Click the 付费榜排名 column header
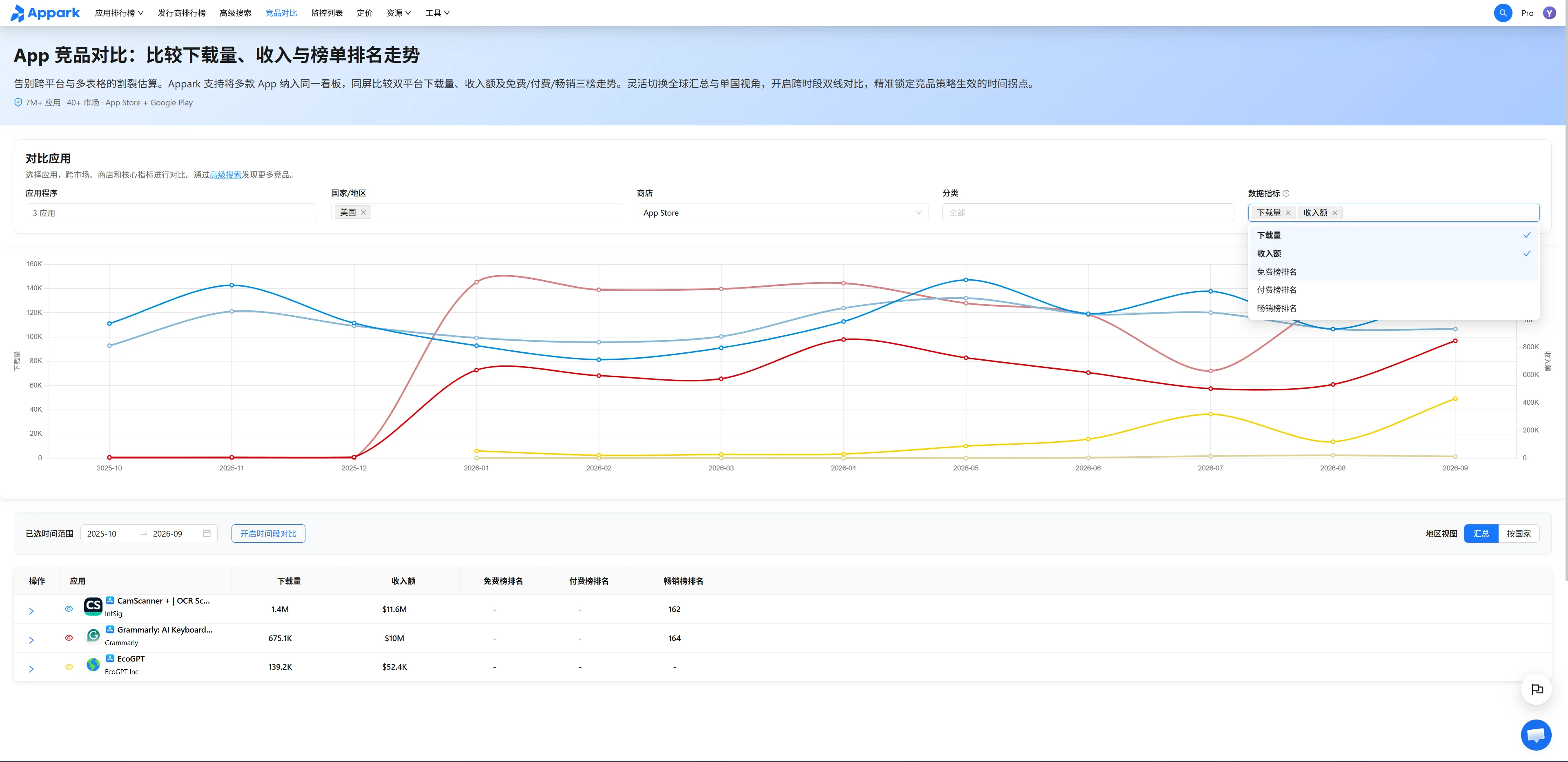Viewport: 1568px width, 762px height. (x=588, y=581)
